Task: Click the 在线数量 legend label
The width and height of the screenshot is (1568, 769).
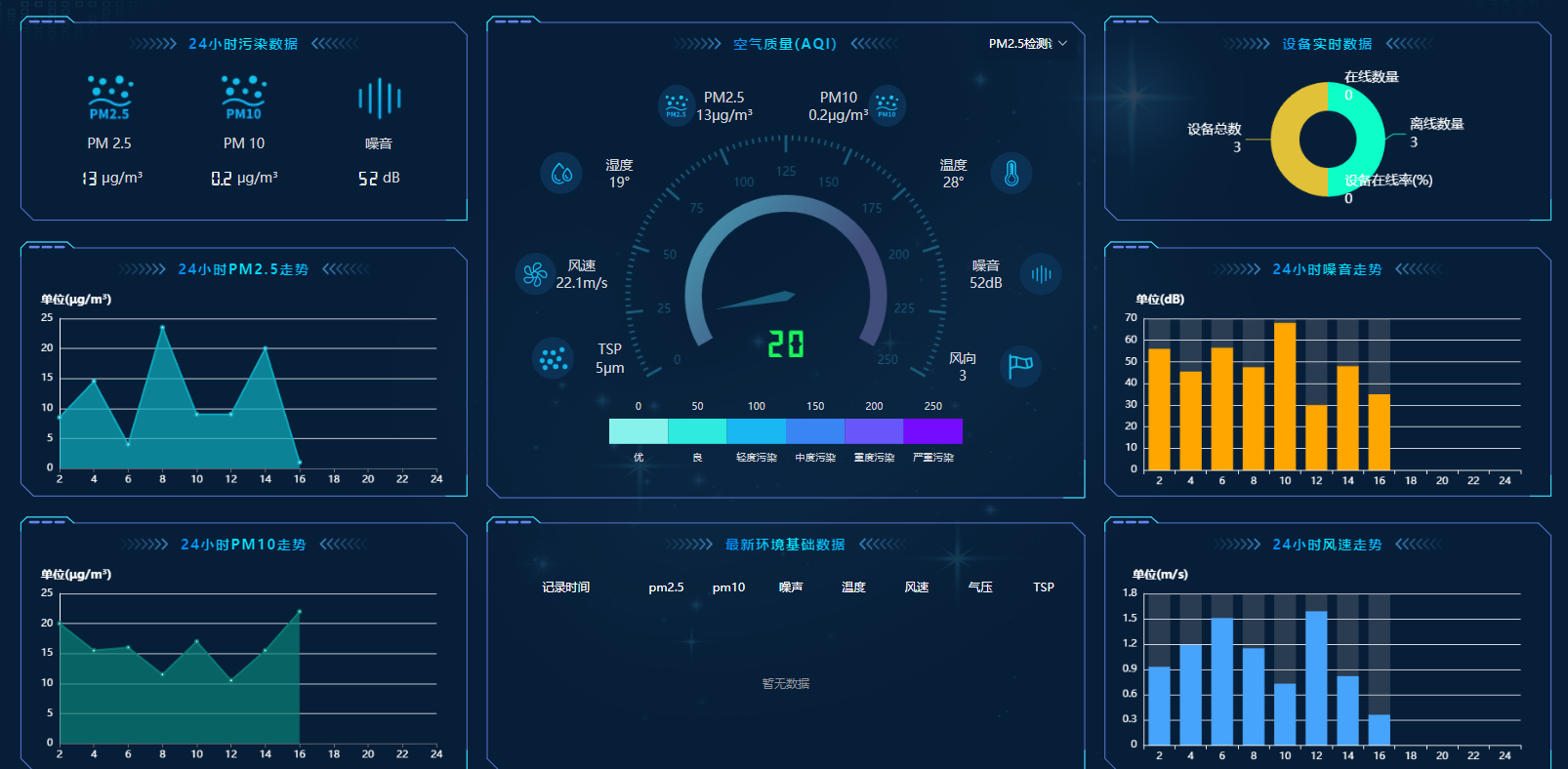Action: pyautogui.click(x=1372, y=77)
